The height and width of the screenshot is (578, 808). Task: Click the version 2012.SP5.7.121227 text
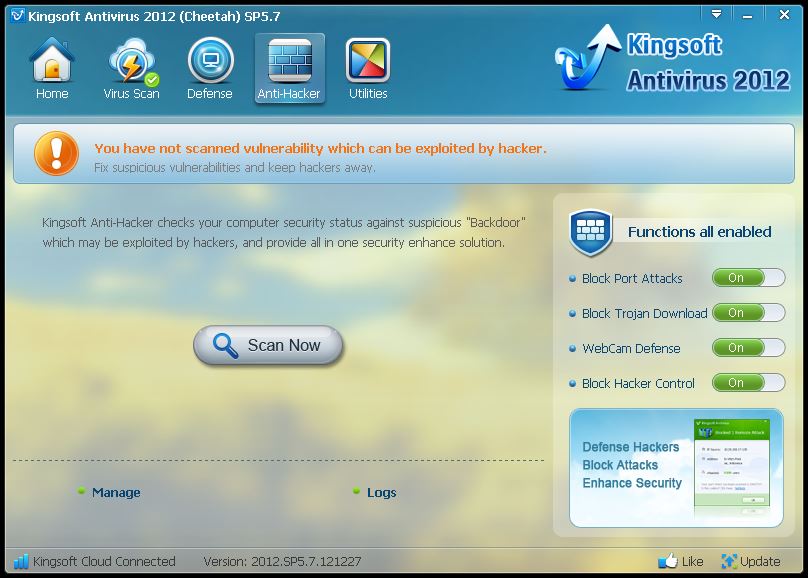282,561
